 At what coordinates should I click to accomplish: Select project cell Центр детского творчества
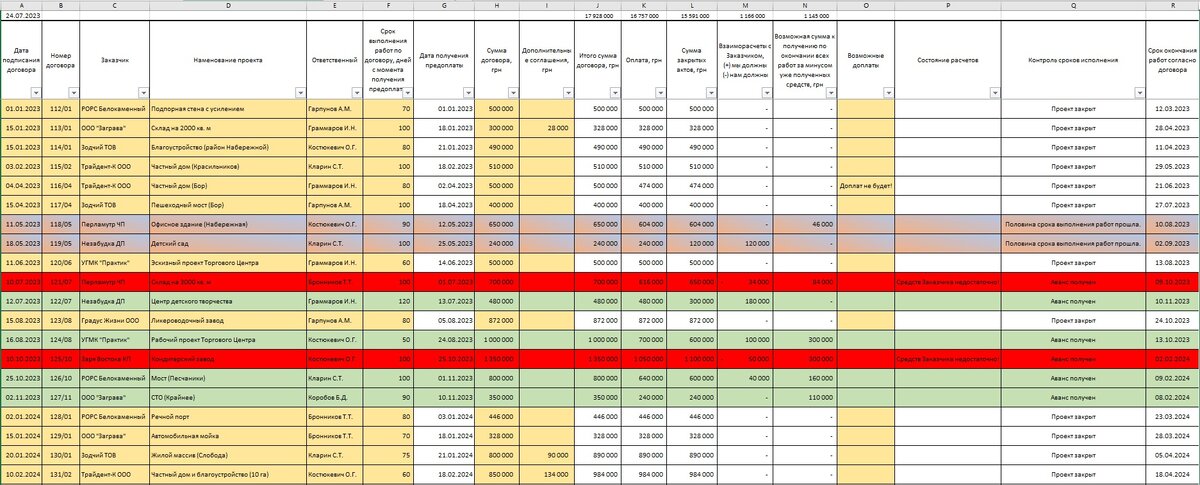tap(229, 301)
